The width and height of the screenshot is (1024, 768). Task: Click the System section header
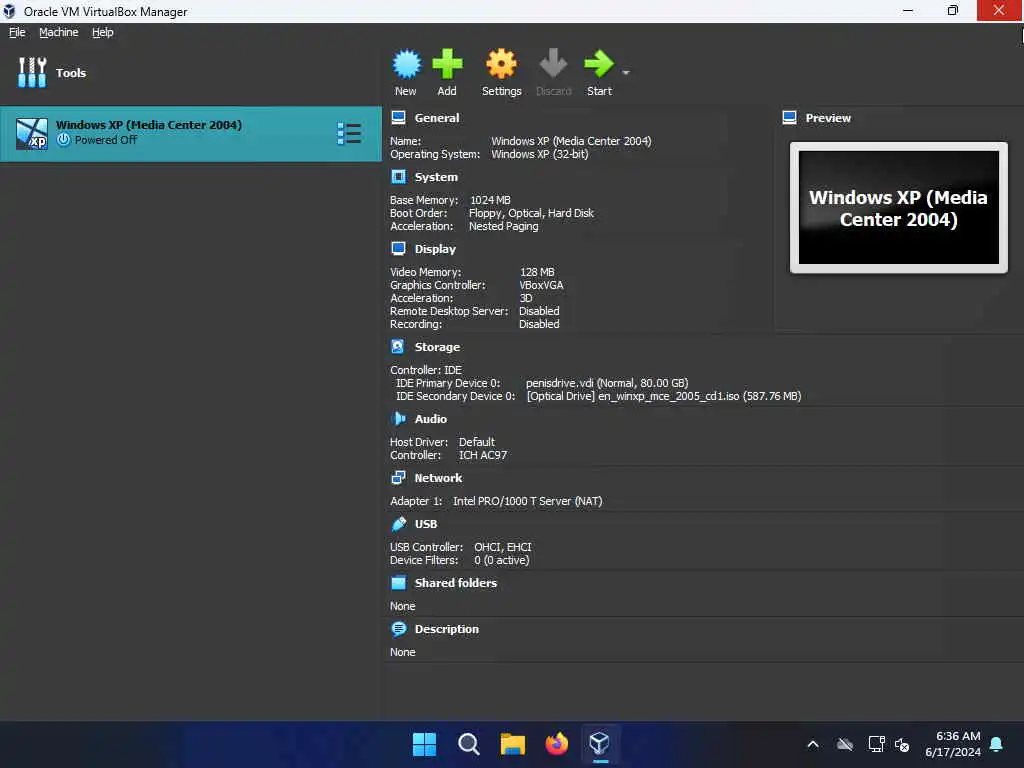click(436, 177)
